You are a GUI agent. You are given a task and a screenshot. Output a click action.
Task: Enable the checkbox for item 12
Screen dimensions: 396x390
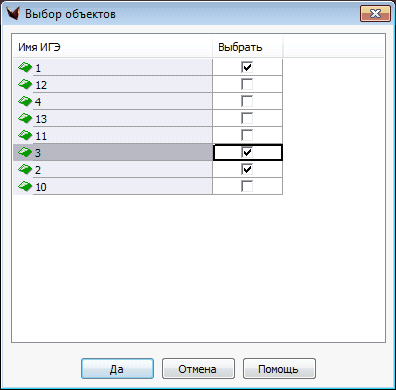[247, 84]
